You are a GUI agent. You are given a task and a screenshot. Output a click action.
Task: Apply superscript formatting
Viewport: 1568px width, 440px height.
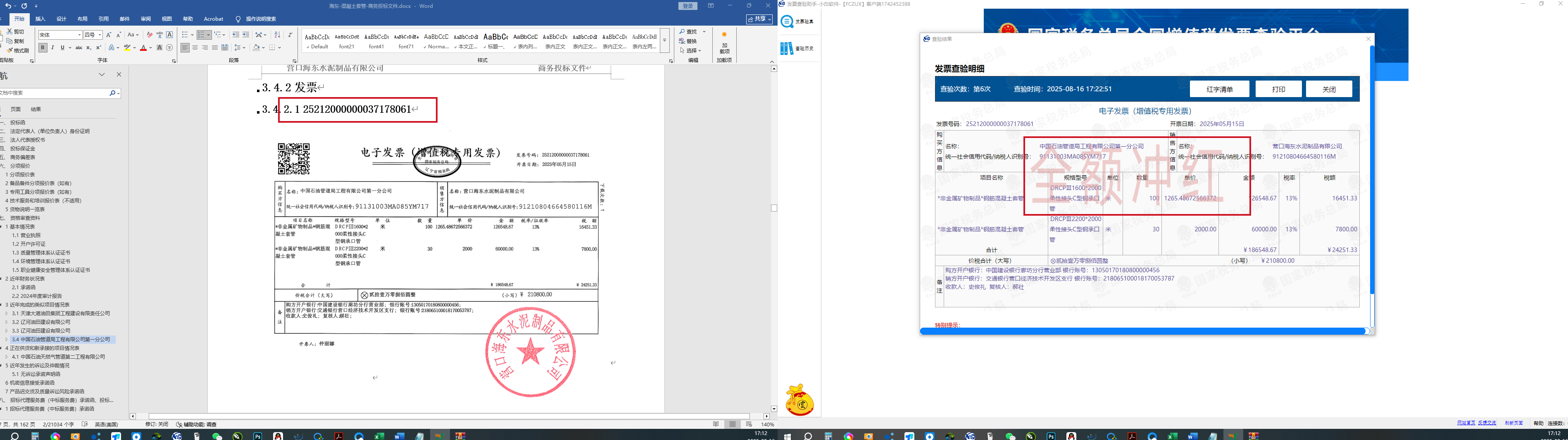99,48
